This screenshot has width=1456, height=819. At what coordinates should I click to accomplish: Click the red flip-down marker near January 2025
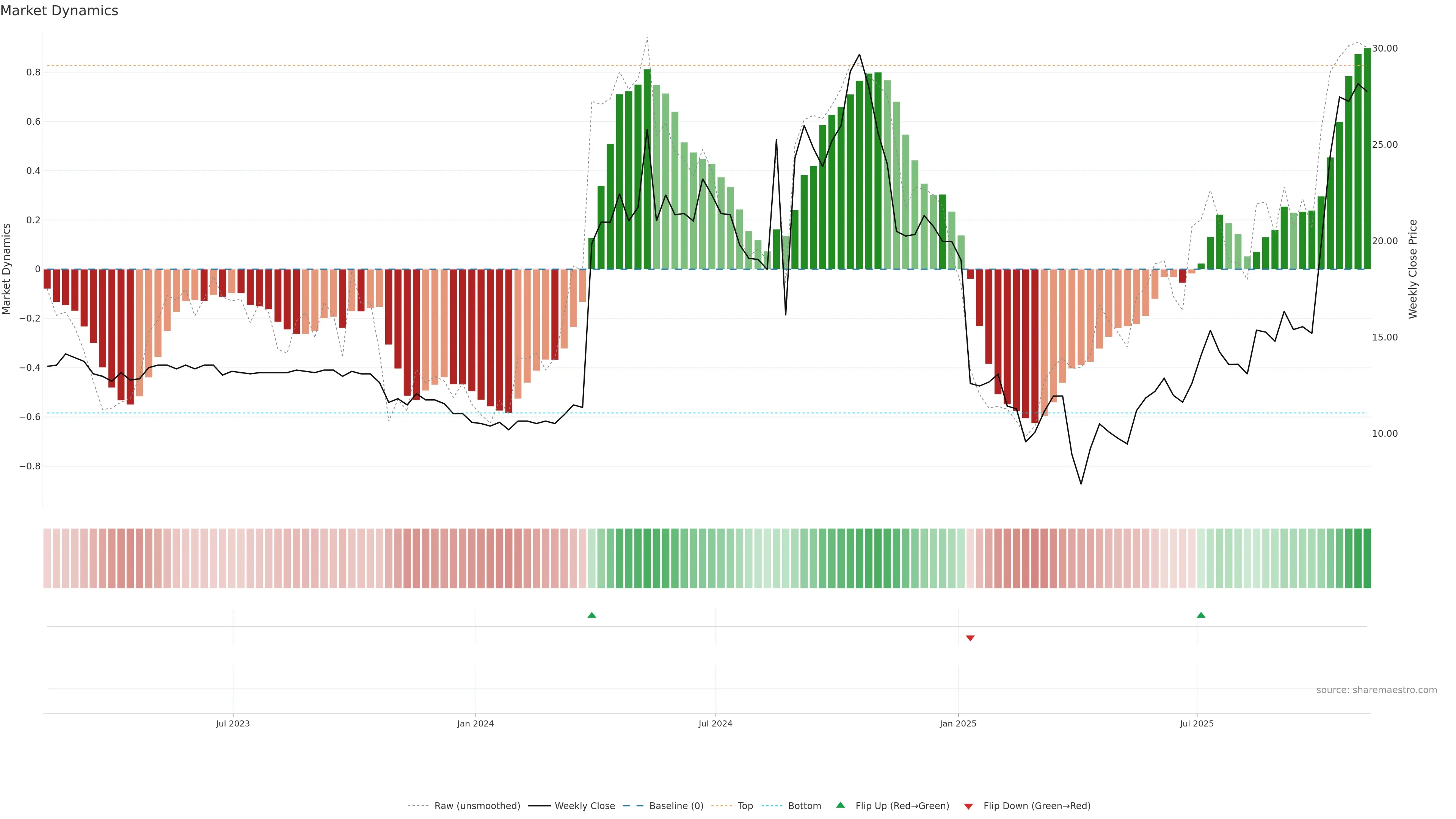pos(971,638)
